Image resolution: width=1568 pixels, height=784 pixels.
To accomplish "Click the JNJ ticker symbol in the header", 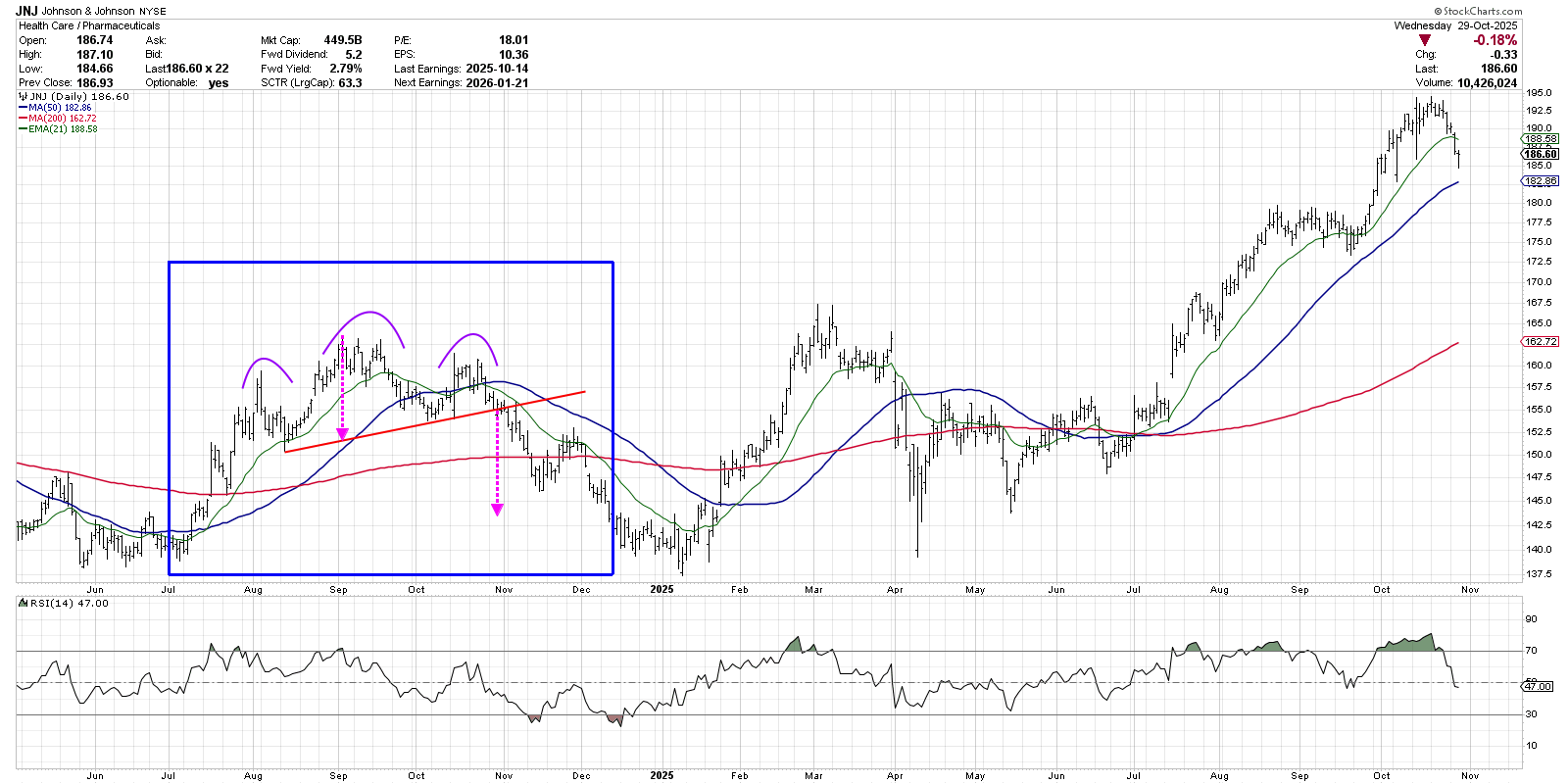I will 27,11.
